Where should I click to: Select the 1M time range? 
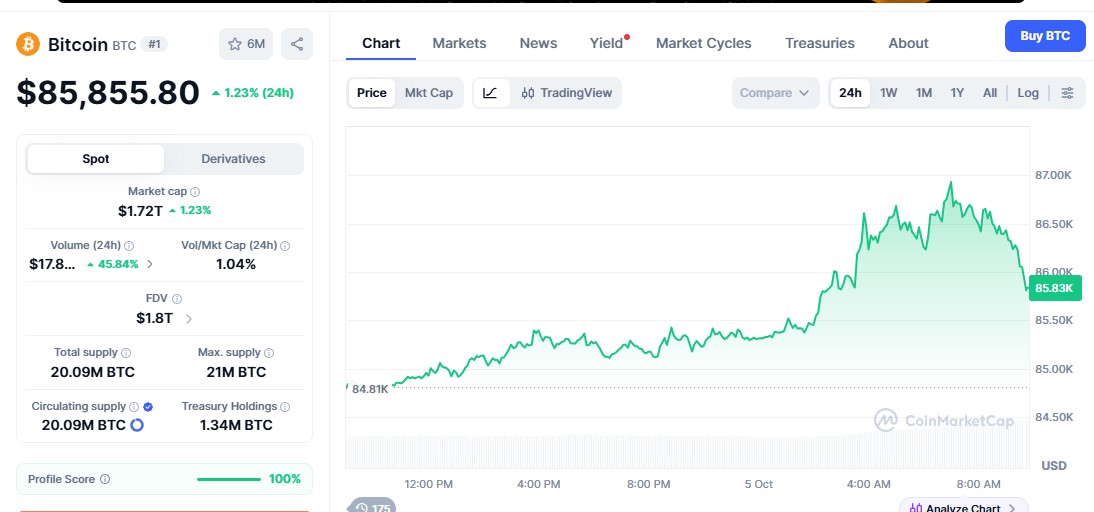tap(924, 93)
